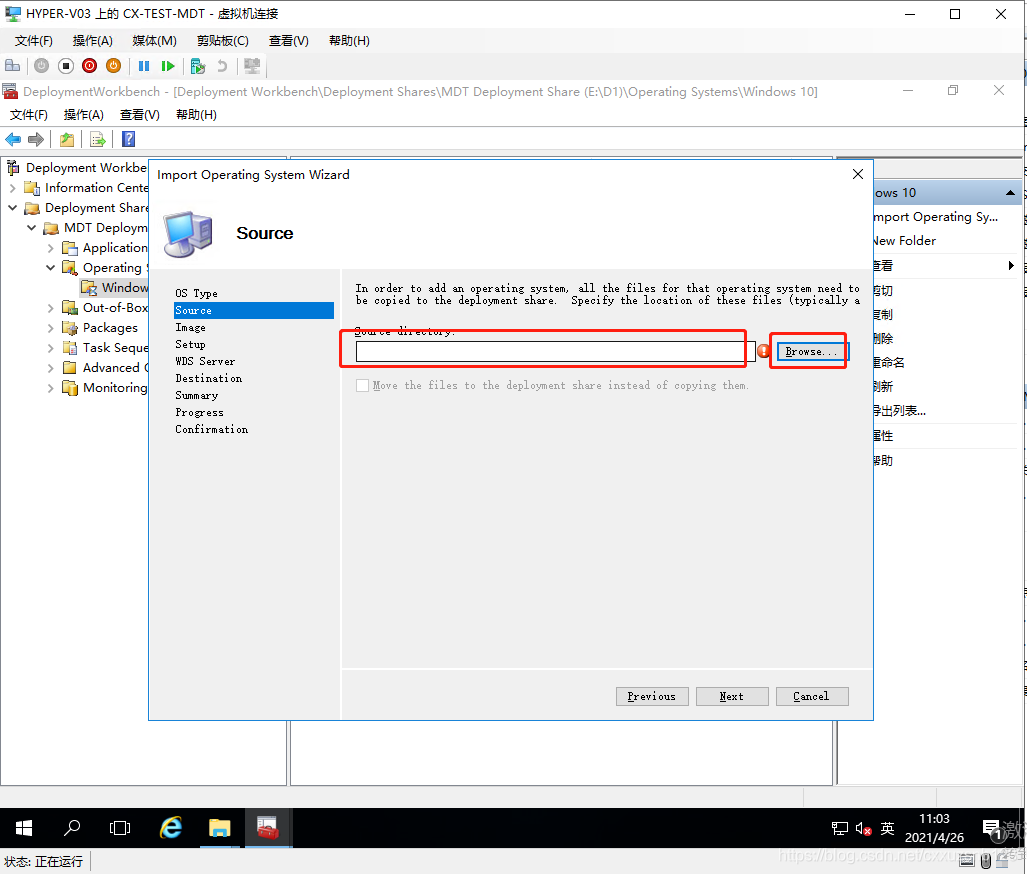Open 帮助(H) menu in DeploymentWorkbench window

click(x=196, y=115)
